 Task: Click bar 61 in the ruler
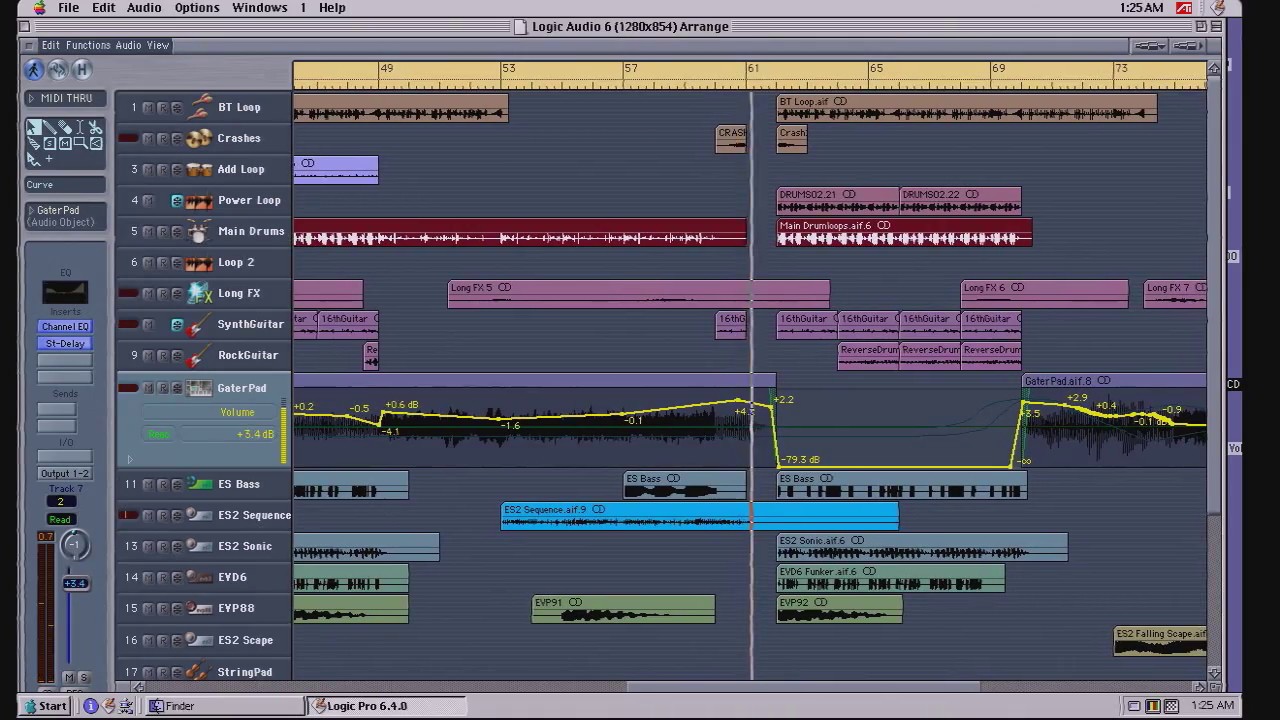(752, 69)
